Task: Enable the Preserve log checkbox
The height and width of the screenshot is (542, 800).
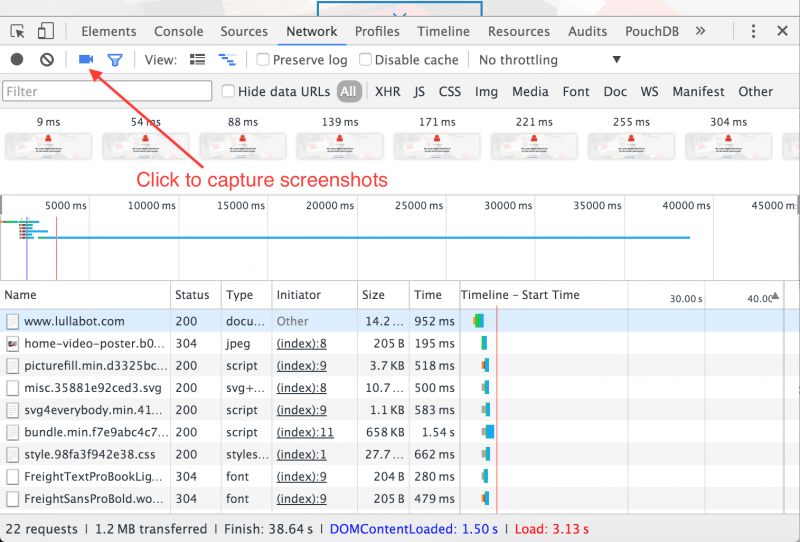Action: (x=263, y=60)
